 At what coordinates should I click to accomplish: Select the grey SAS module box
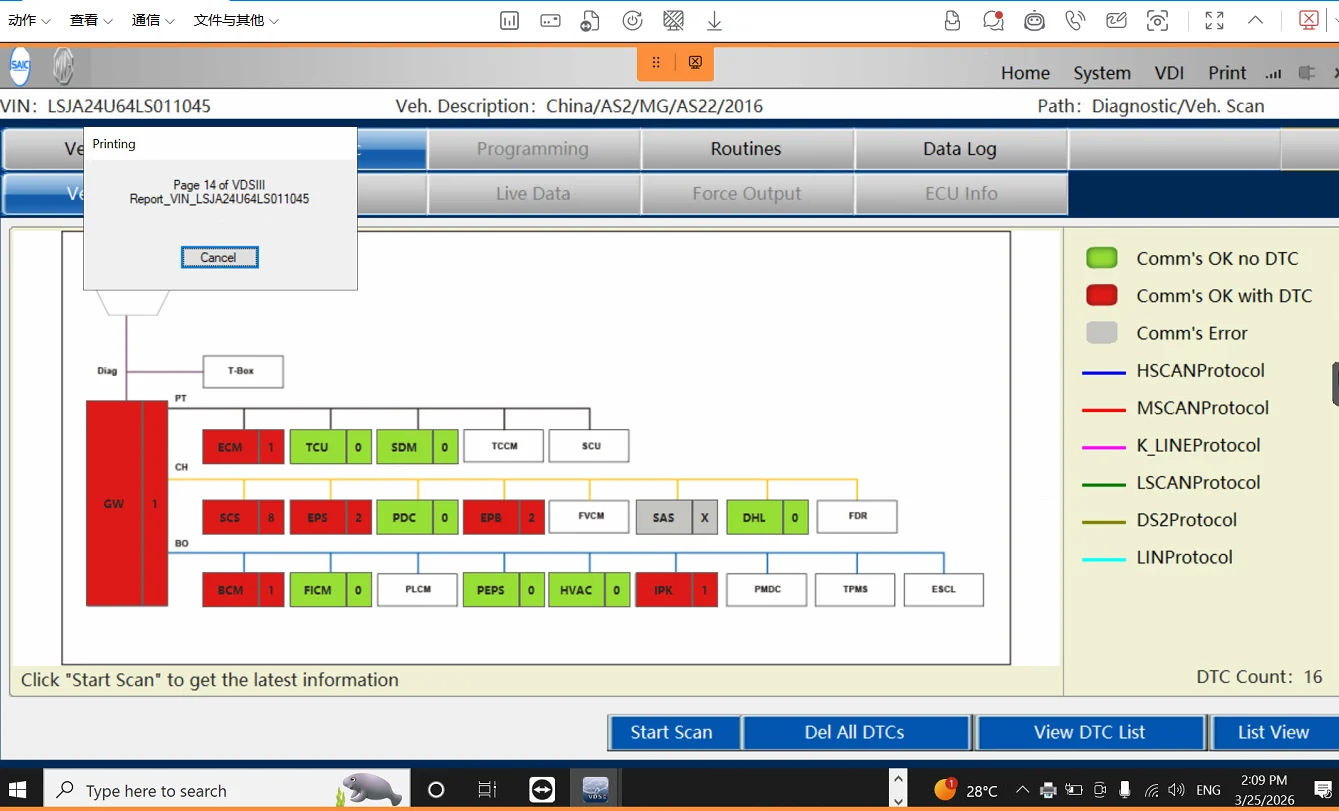[x=664, y=518]
